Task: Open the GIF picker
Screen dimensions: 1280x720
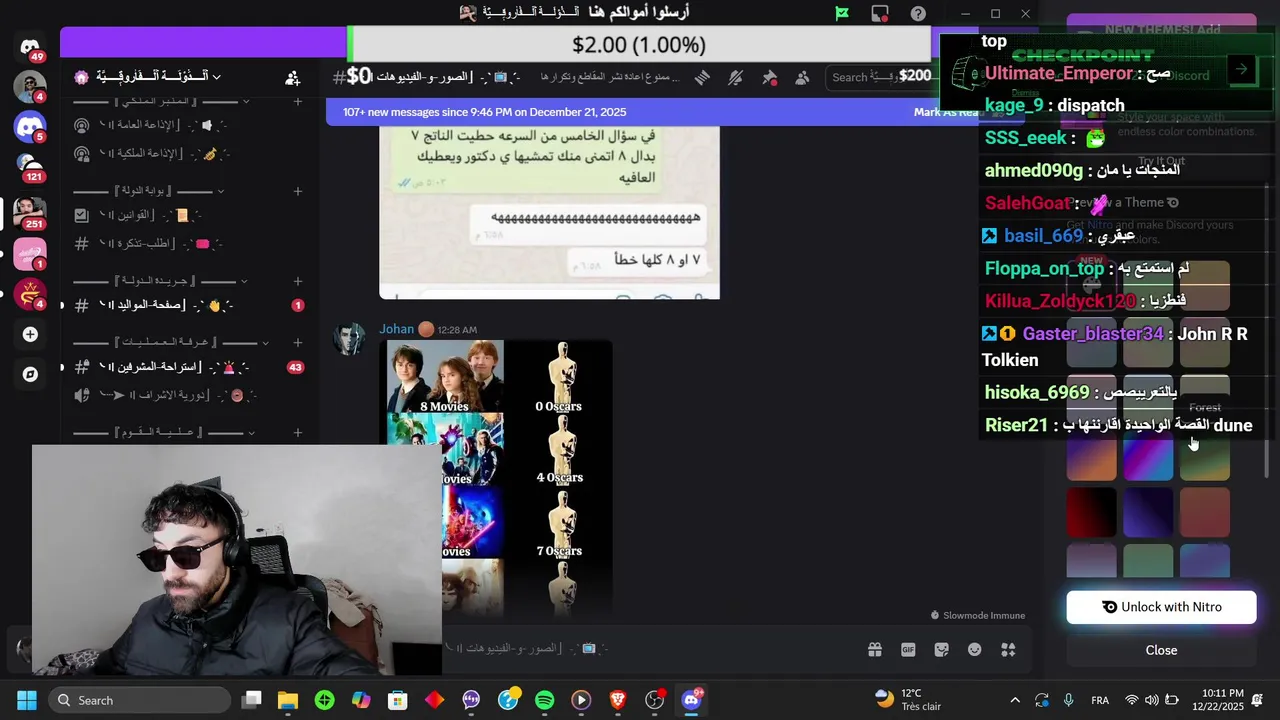Action: coord(908,650)
